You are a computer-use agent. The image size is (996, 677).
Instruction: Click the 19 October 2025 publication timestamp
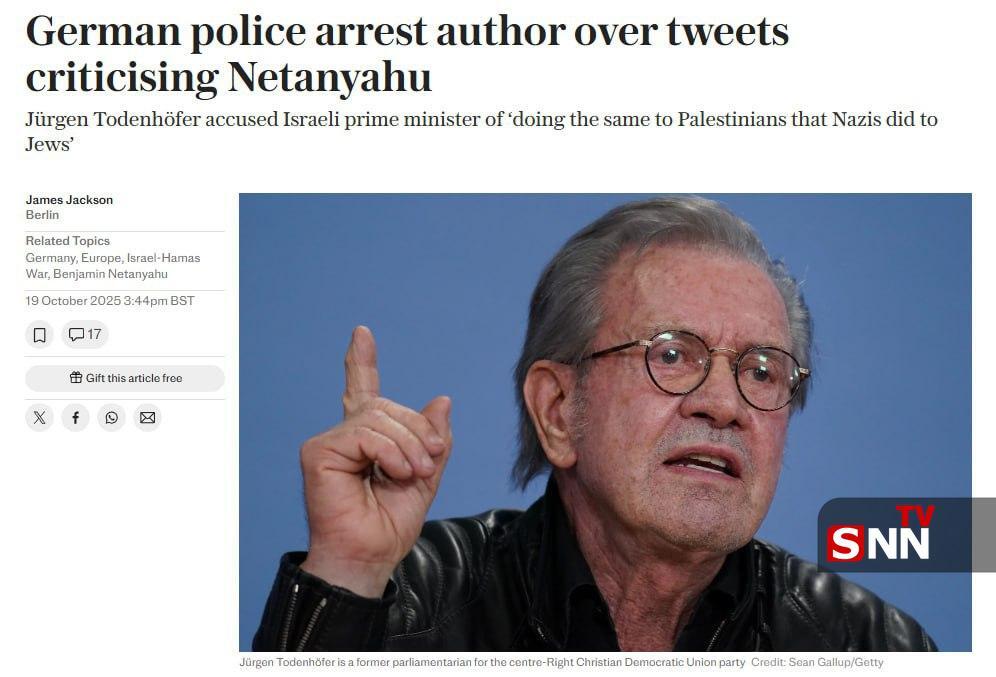pos(110,301)
